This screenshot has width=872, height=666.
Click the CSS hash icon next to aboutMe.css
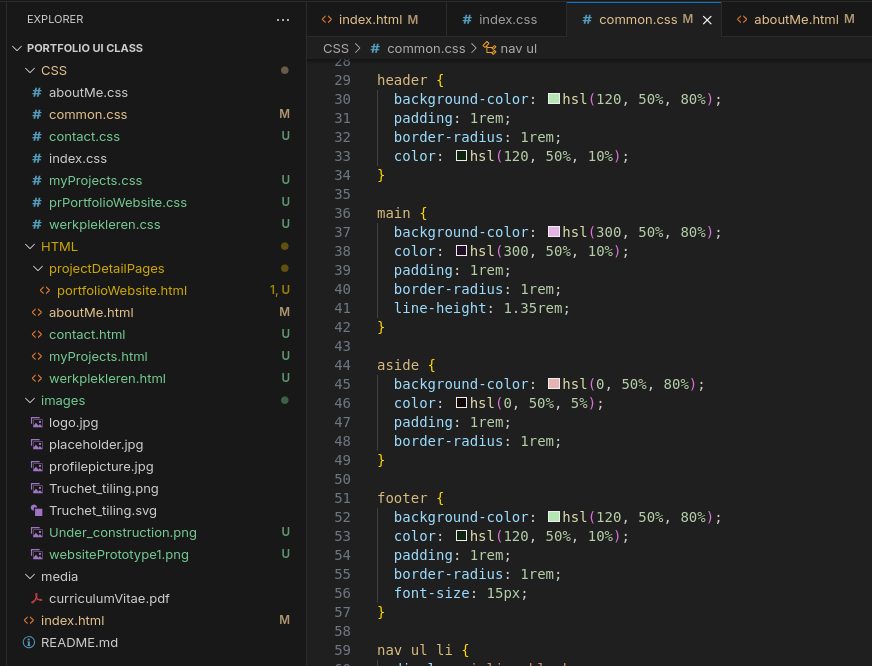(x=37, y=92)
